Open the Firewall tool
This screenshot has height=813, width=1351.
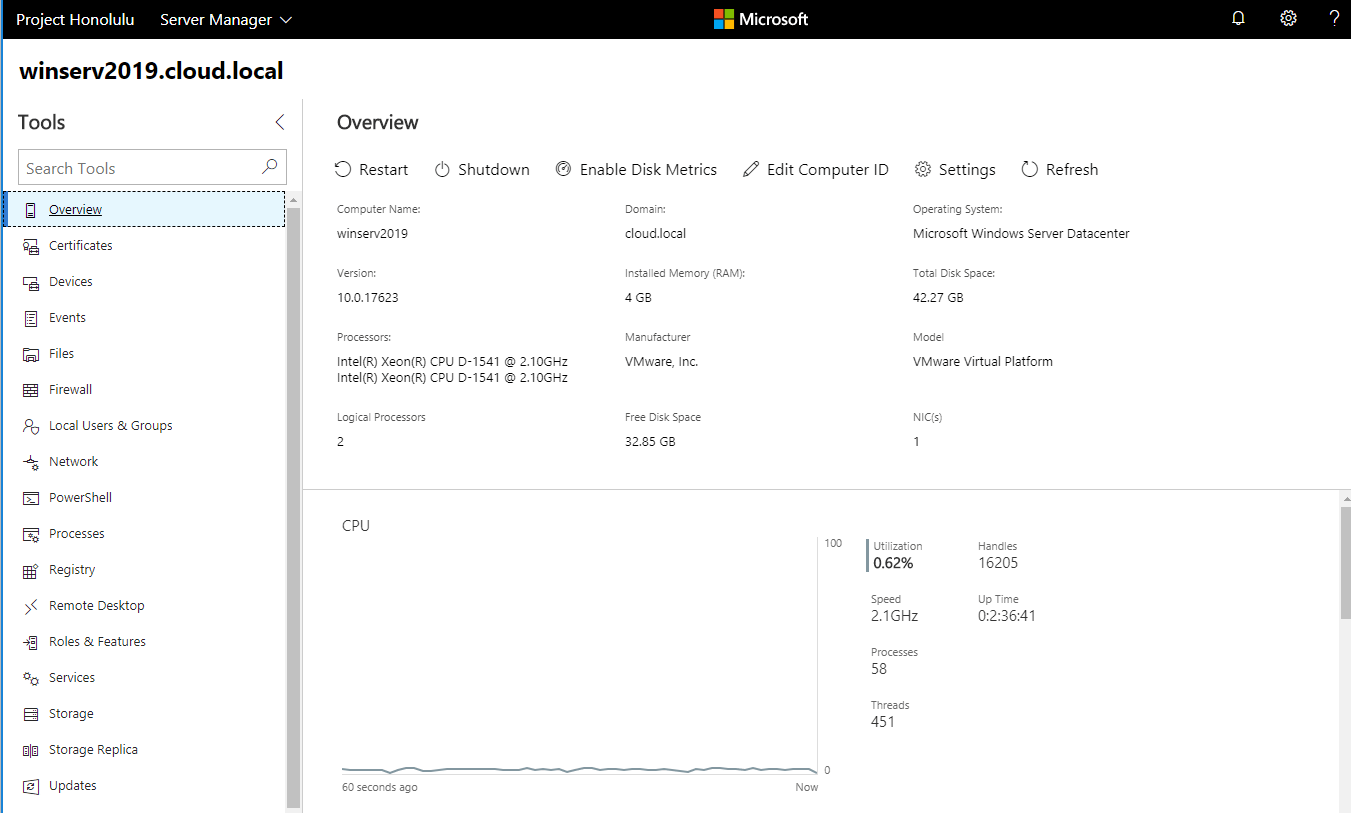pyautogui.click(x=70, y=390)
